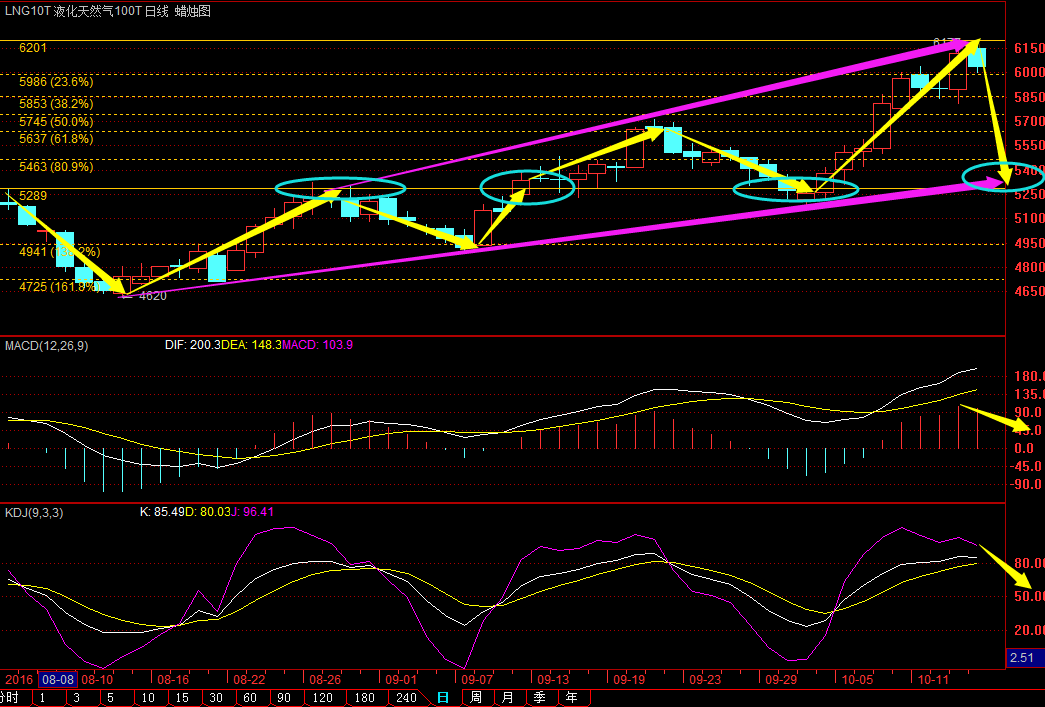Open the 分时 intraday chart tab

pyautogui.click(x=9, y=697)
